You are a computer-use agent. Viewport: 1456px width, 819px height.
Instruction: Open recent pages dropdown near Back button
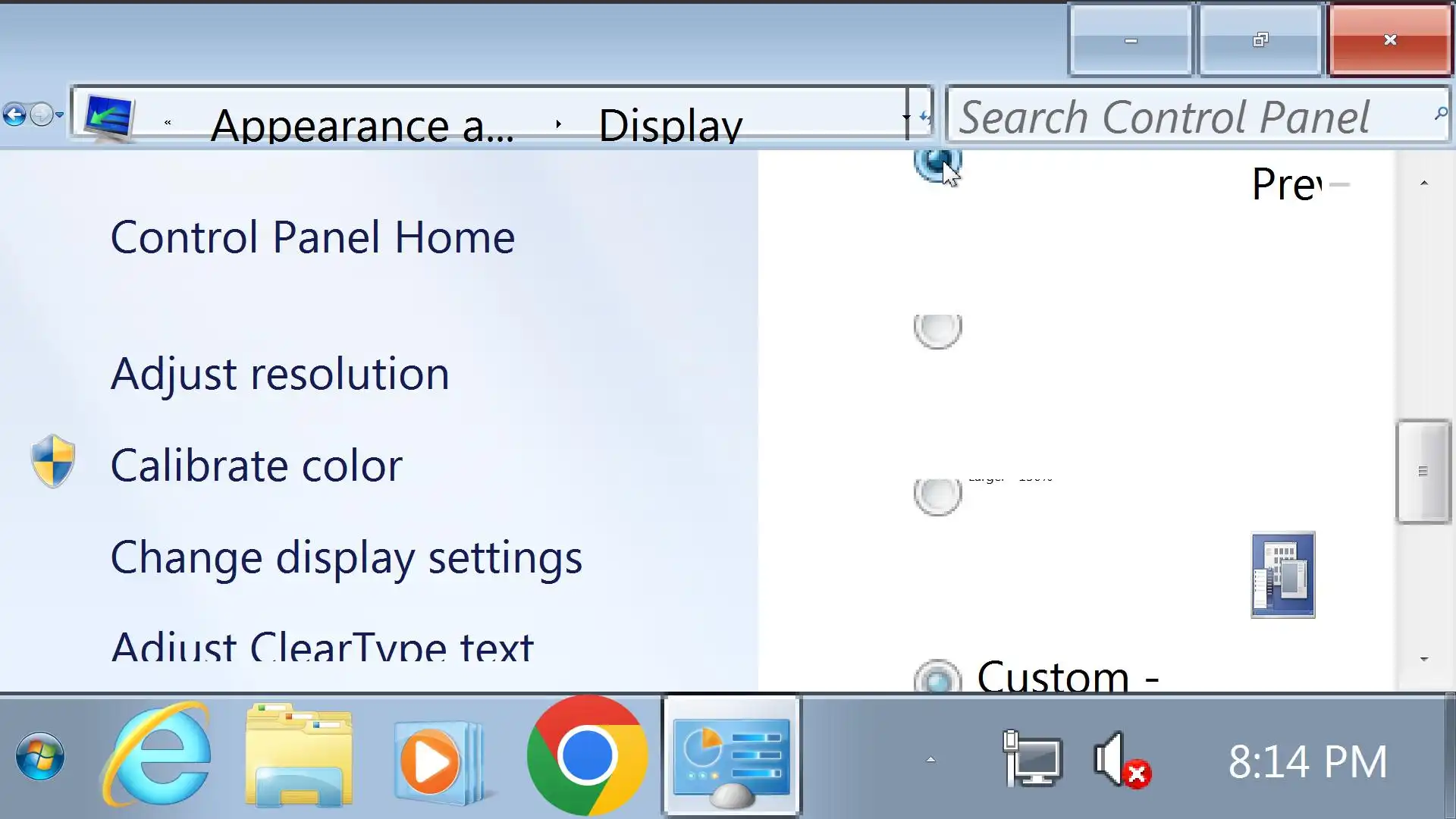tap(59, 115)
